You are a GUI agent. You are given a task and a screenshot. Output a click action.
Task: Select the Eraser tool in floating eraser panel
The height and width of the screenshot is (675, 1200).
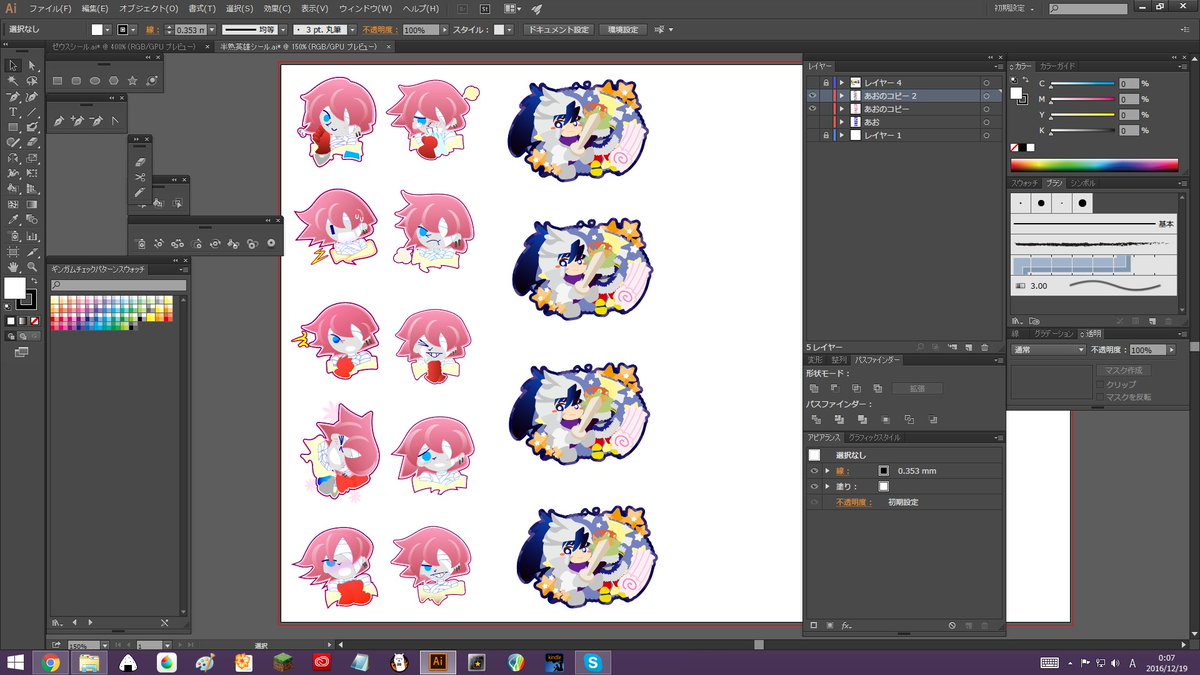click(x=140, y=161)
